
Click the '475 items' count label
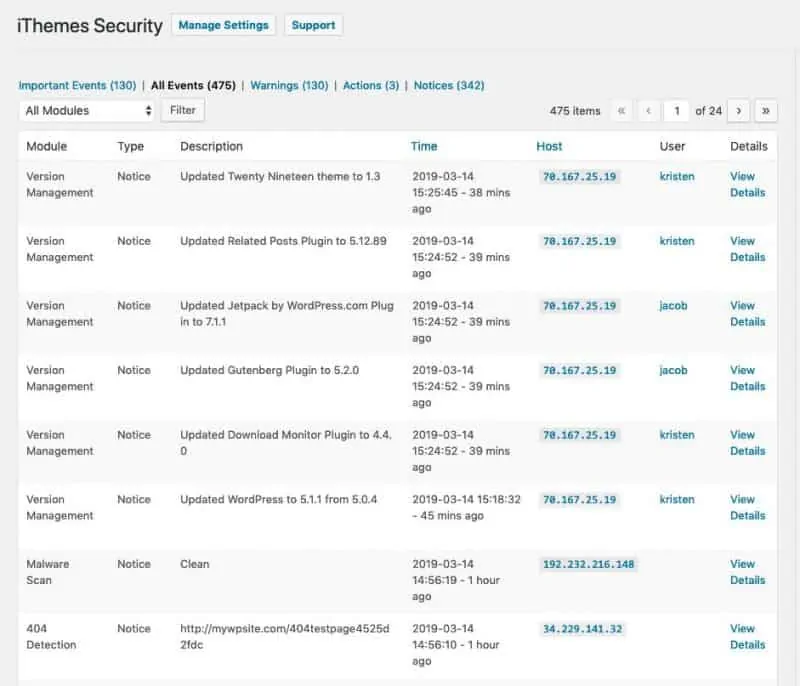(575, 111)
